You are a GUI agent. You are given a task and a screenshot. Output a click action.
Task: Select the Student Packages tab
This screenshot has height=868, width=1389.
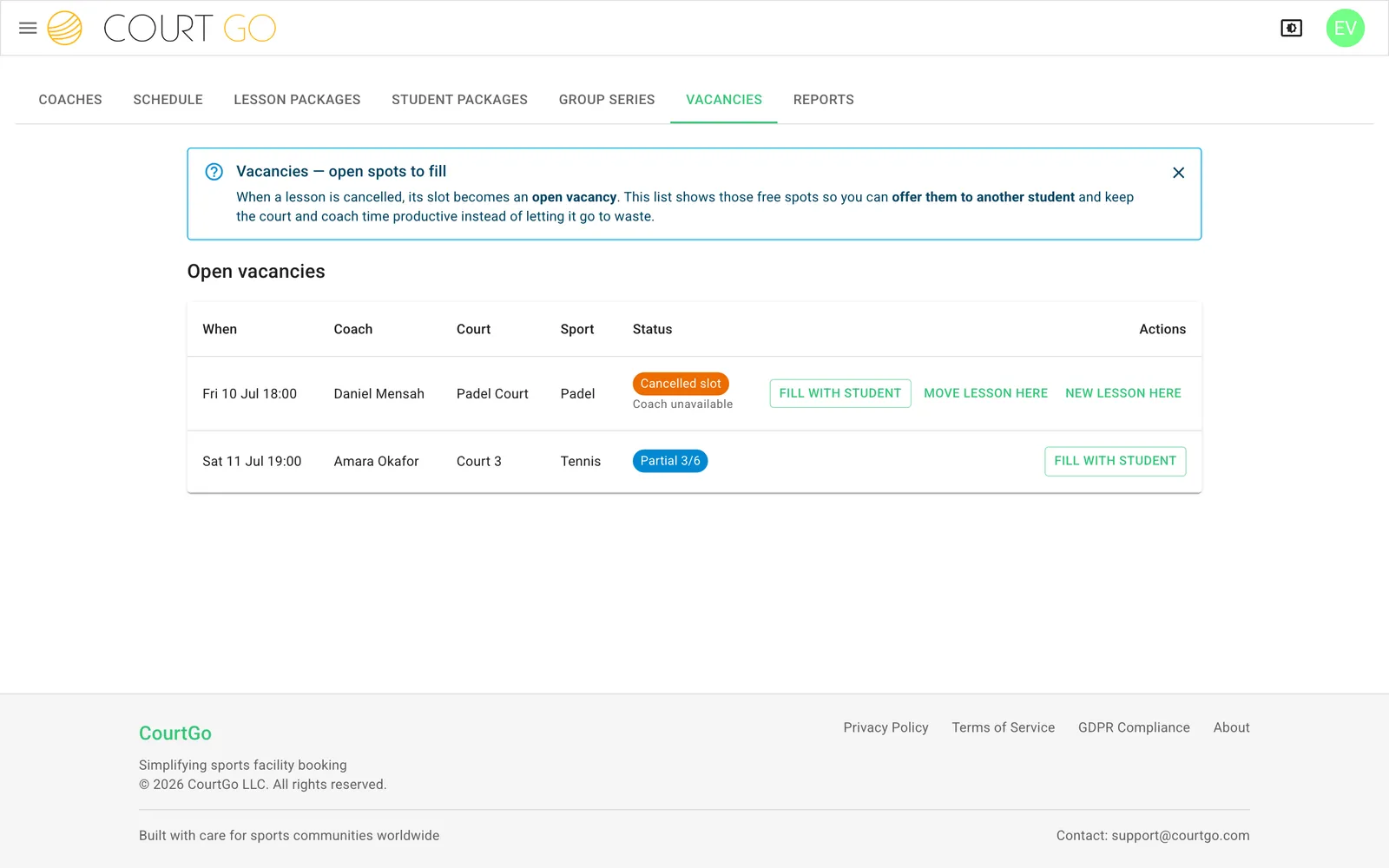[459, 100]
